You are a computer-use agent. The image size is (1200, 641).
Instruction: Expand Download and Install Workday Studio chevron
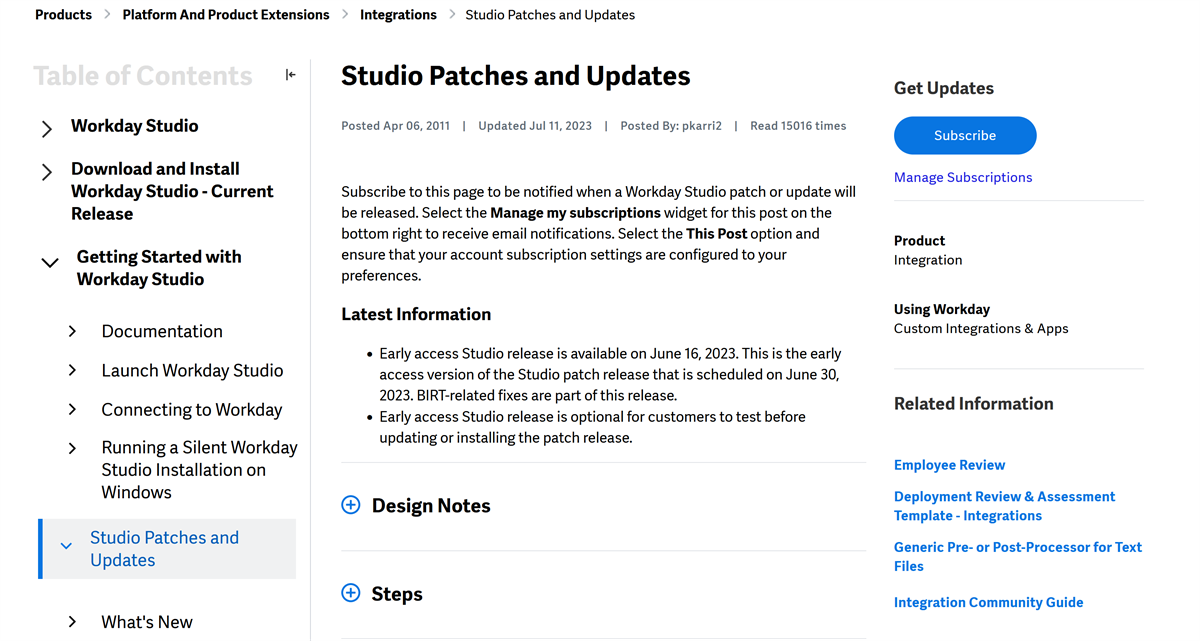[x=47, y=172]
